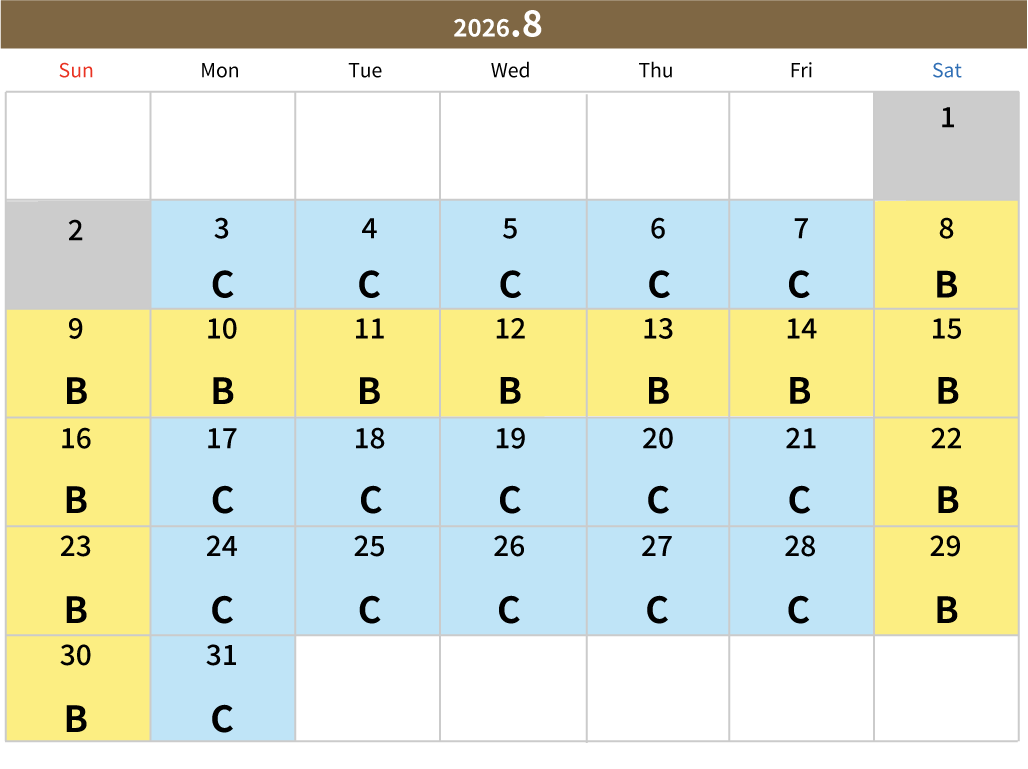Pick August 31 blue C cell
The image size is (1028, 769).
click(x=223, y=688)
